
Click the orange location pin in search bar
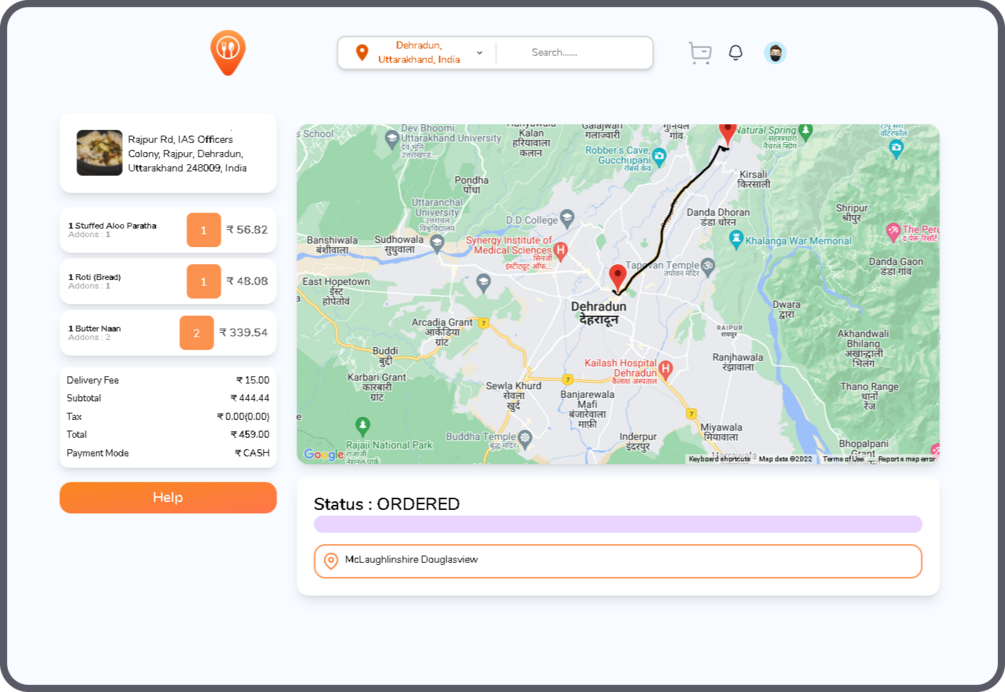[x=362, y=53]
